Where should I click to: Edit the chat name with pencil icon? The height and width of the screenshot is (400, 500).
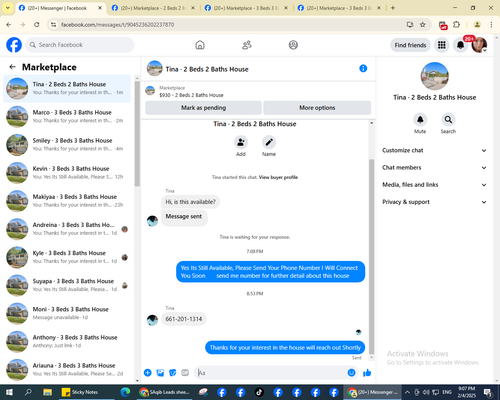tap(269, 143)
